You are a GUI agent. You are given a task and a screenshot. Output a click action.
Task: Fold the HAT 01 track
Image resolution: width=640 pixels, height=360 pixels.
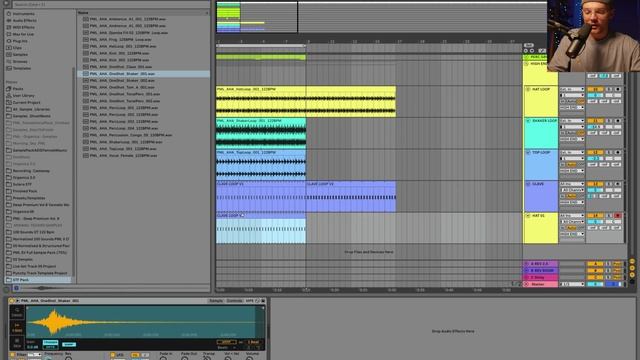(x=528, y=216)
